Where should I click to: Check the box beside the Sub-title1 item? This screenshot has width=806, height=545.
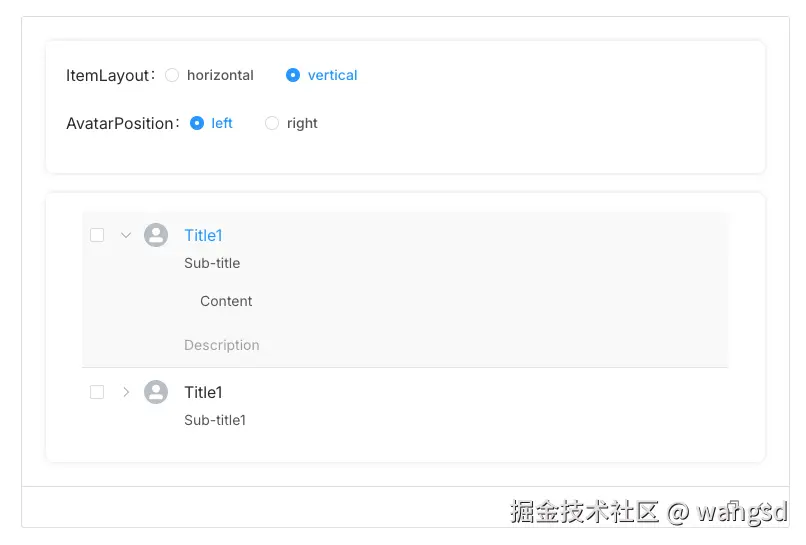click(97, 392)
